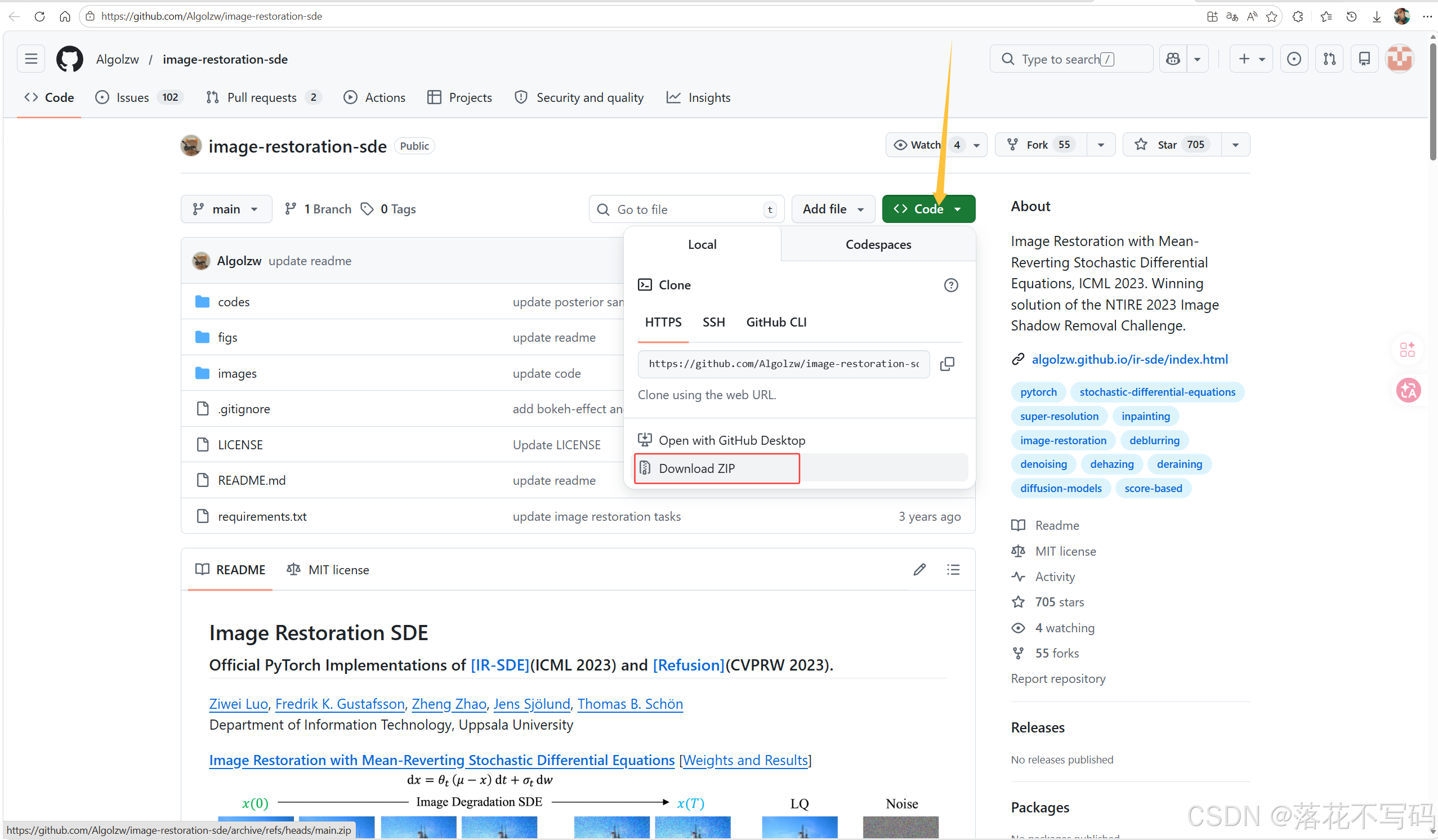1438x840 pixels.
Task: Edit README with the pencil icon
Action: click(x=919, y=570)
